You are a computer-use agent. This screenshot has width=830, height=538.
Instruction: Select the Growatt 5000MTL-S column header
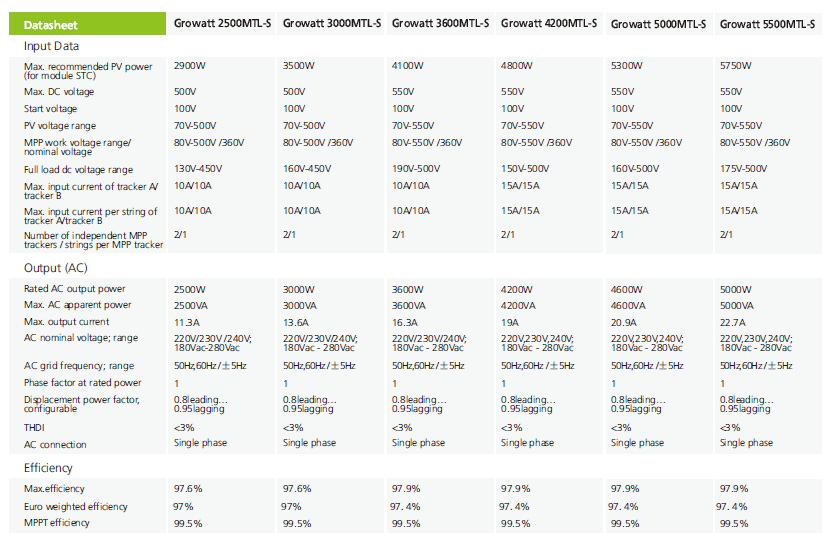(658, 23)
